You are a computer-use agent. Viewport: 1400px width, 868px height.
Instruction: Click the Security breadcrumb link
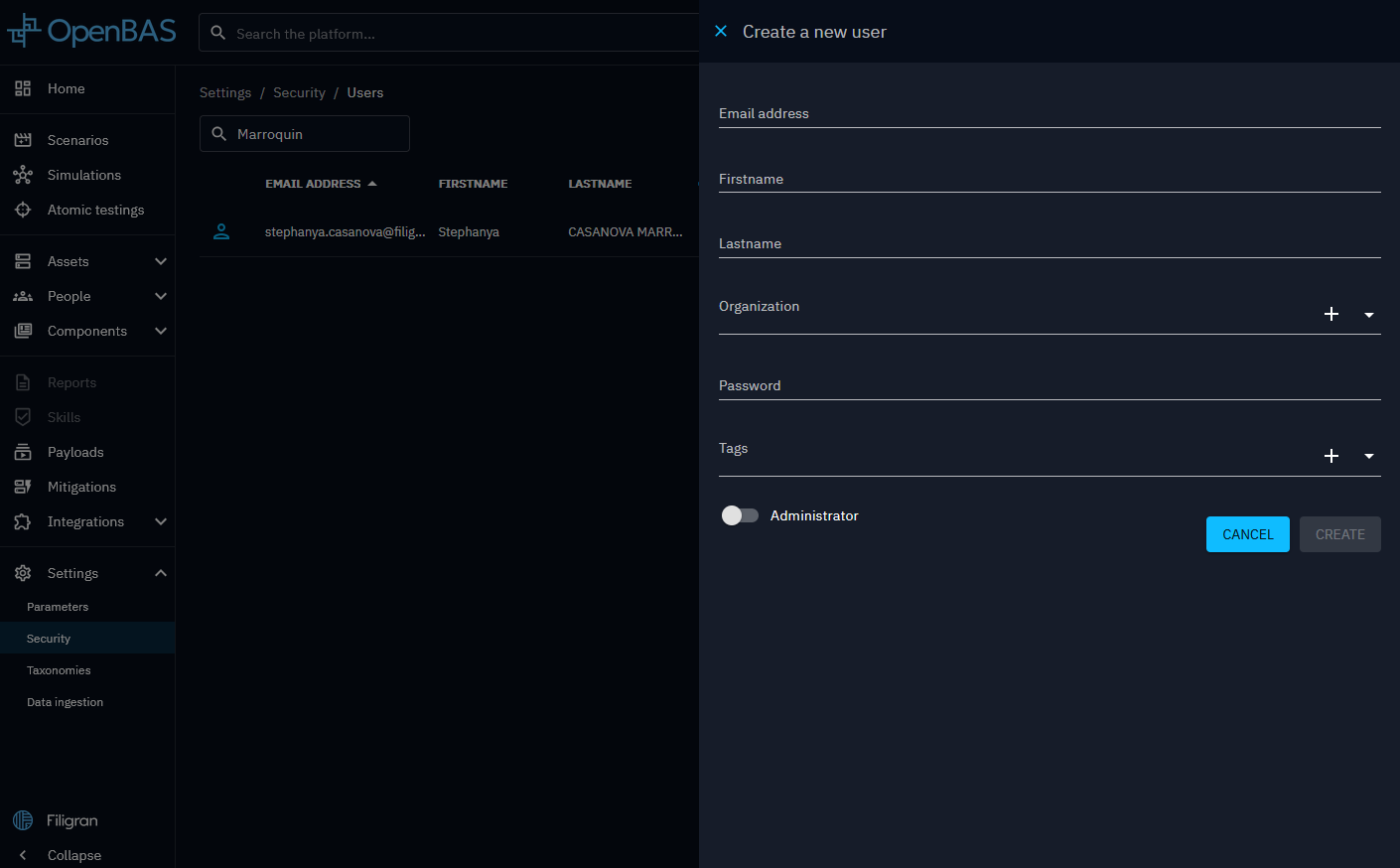tap(299, 92)
